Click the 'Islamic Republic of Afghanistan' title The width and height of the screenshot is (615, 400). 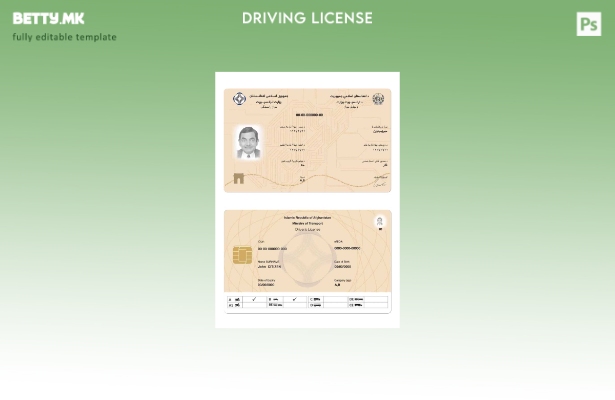(x=307, y=217)
